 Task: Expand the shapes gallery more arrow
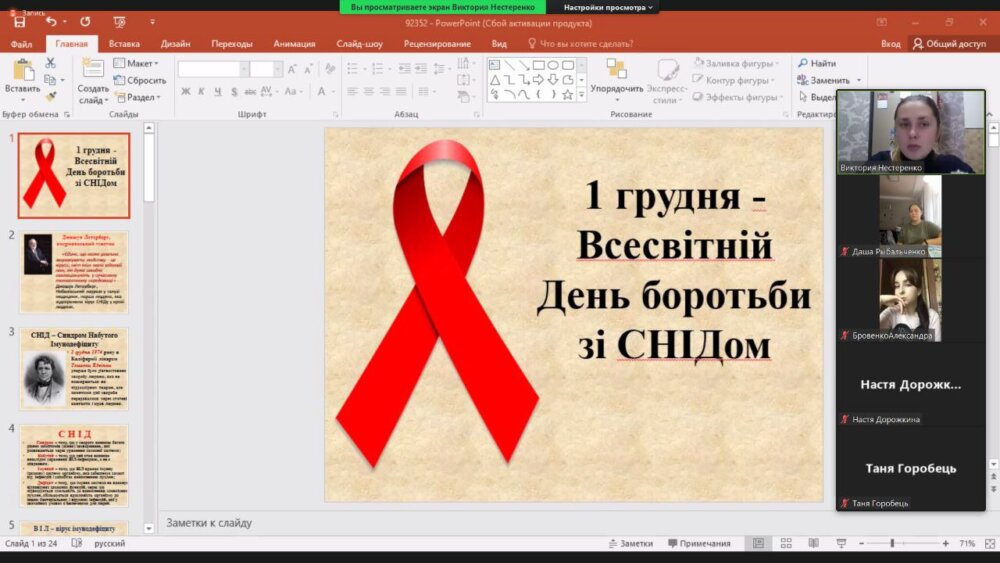(x=581, y=94)
